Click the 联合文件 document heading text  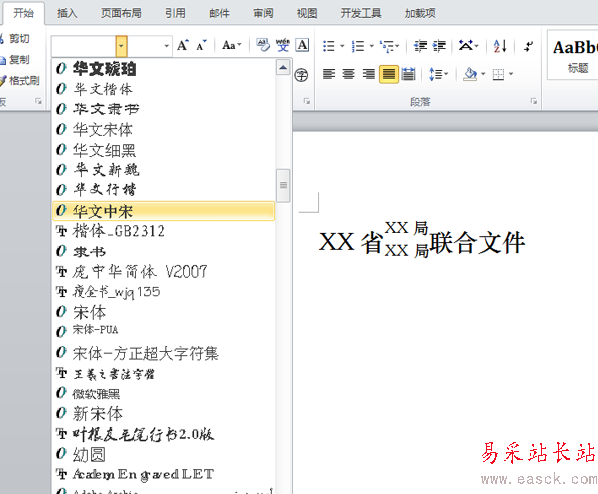[x=477, y=243]
